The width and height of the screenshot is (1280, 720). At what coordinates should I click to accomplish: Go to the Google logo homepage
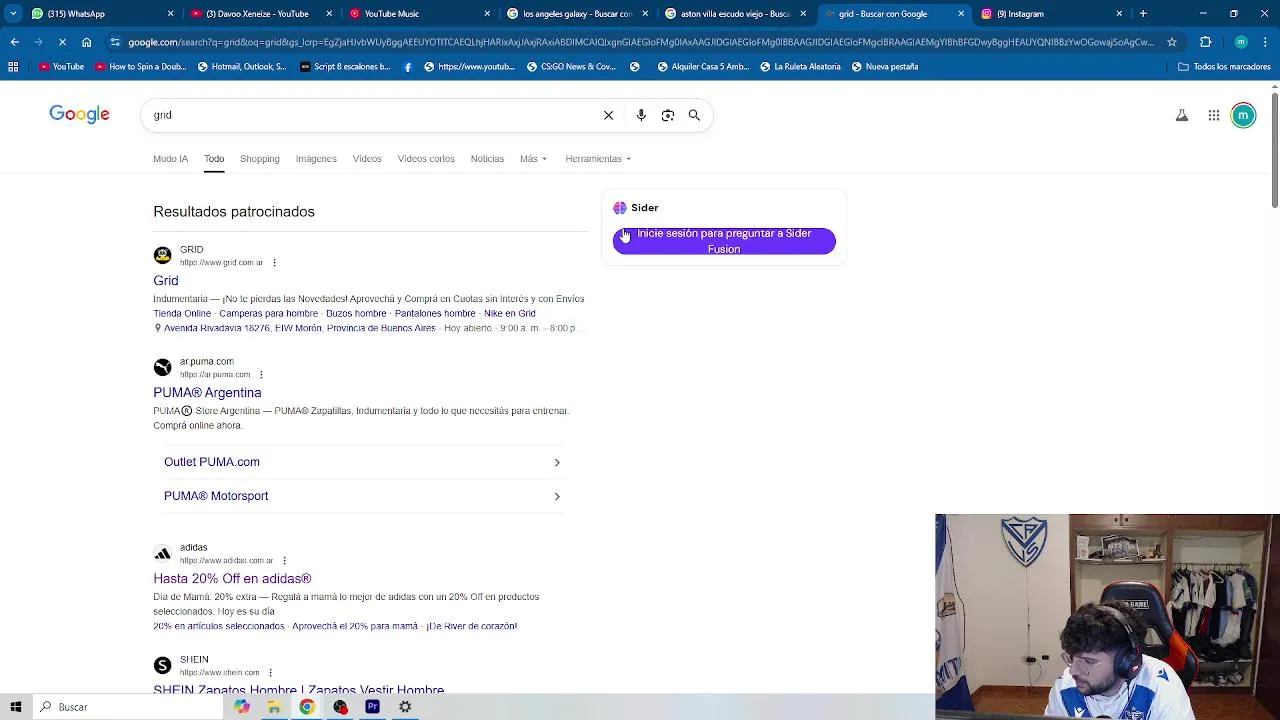point(79,114)
